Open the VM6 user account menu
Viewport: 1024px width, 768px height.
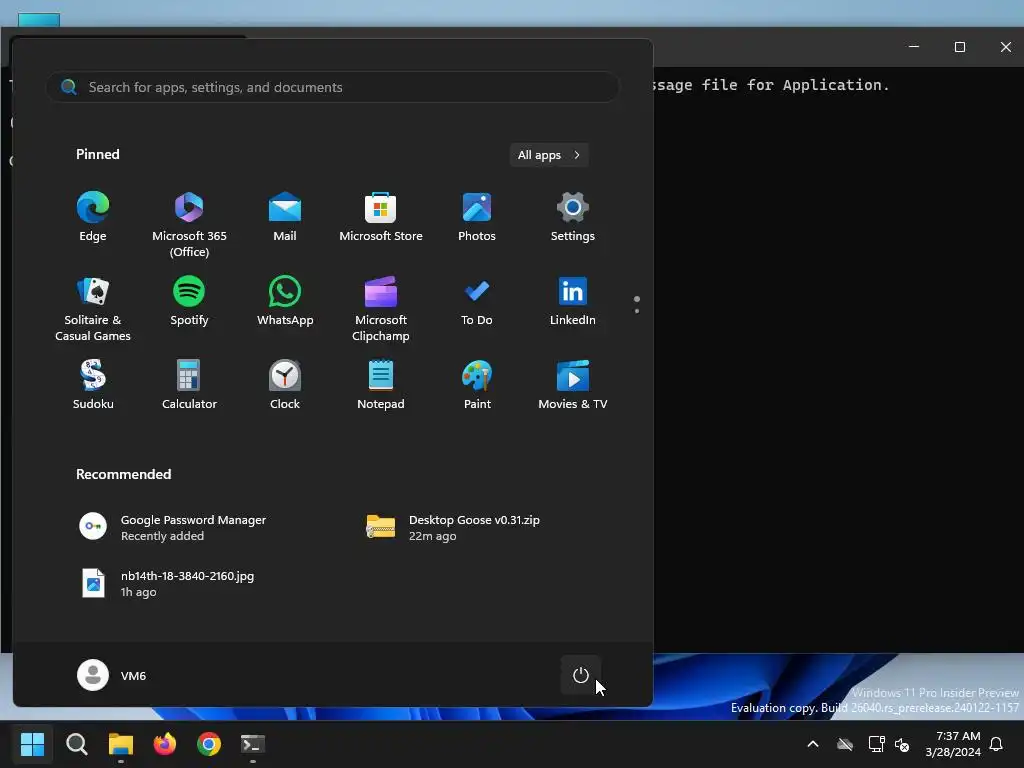tap(112, 675)
